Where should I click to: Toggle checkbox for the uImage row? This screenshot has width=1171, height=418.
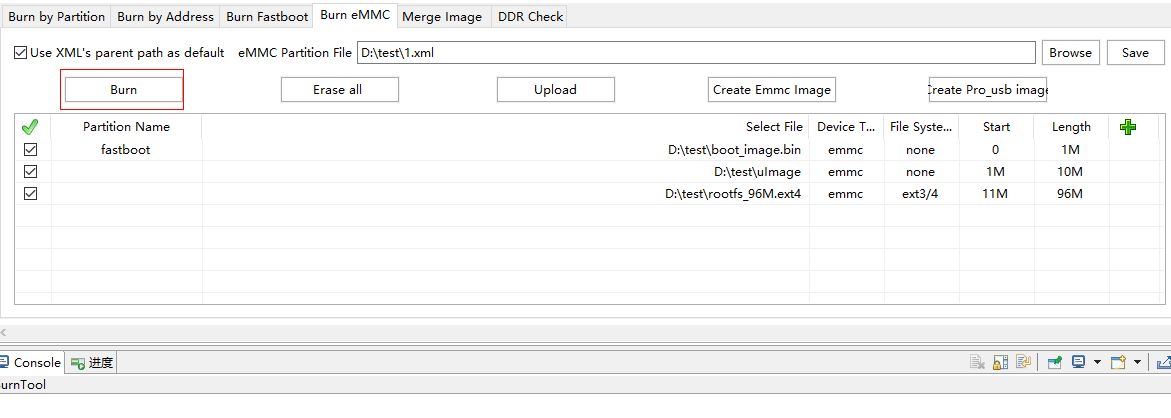point(30,172)
